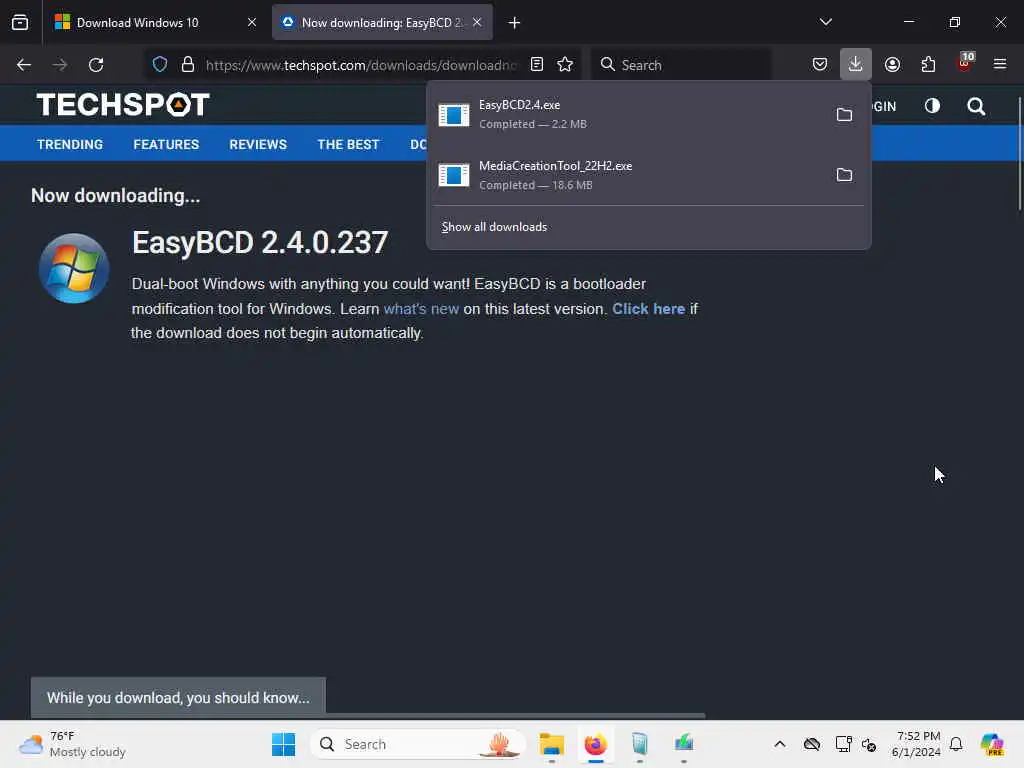Follow the what's new link
Image resolution: width=1024 pixels, height=768 pixels.
point(421,309)
